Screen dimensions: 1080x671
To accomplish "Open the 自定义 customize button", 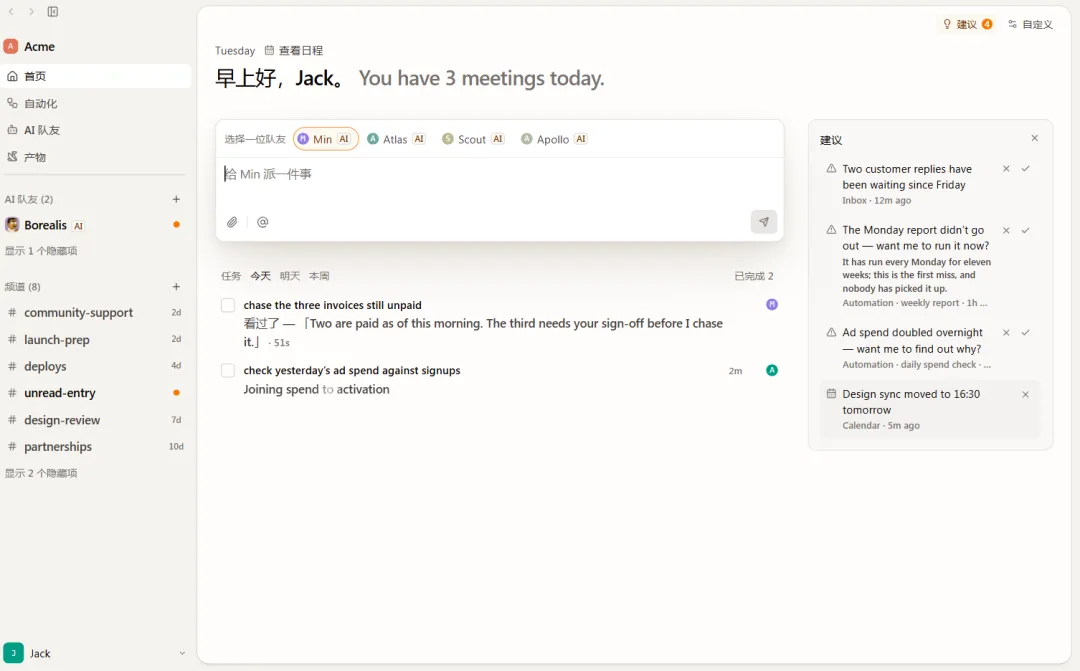I will [1030, 24].
